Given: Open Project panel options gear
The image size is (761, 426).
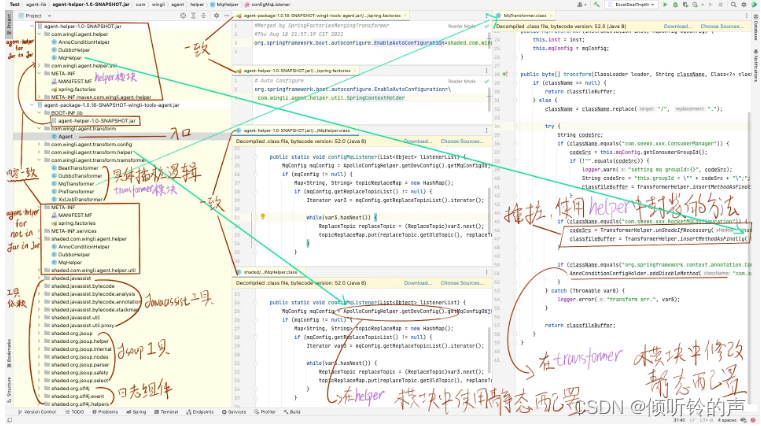Looking at the screenshot, I should coord(216,16).
